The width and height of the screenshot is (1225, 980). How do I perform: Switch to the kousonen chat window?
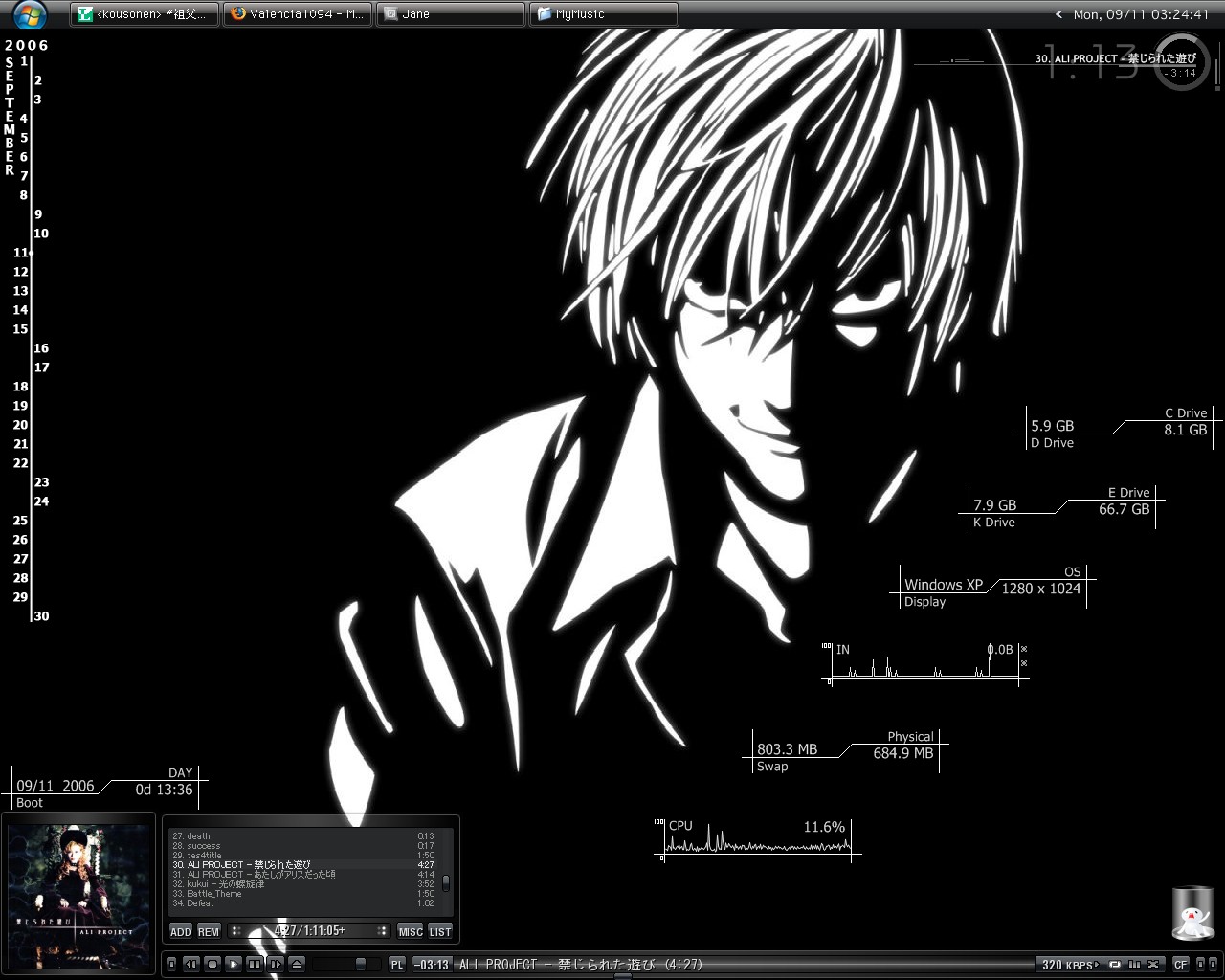[145, 14]
